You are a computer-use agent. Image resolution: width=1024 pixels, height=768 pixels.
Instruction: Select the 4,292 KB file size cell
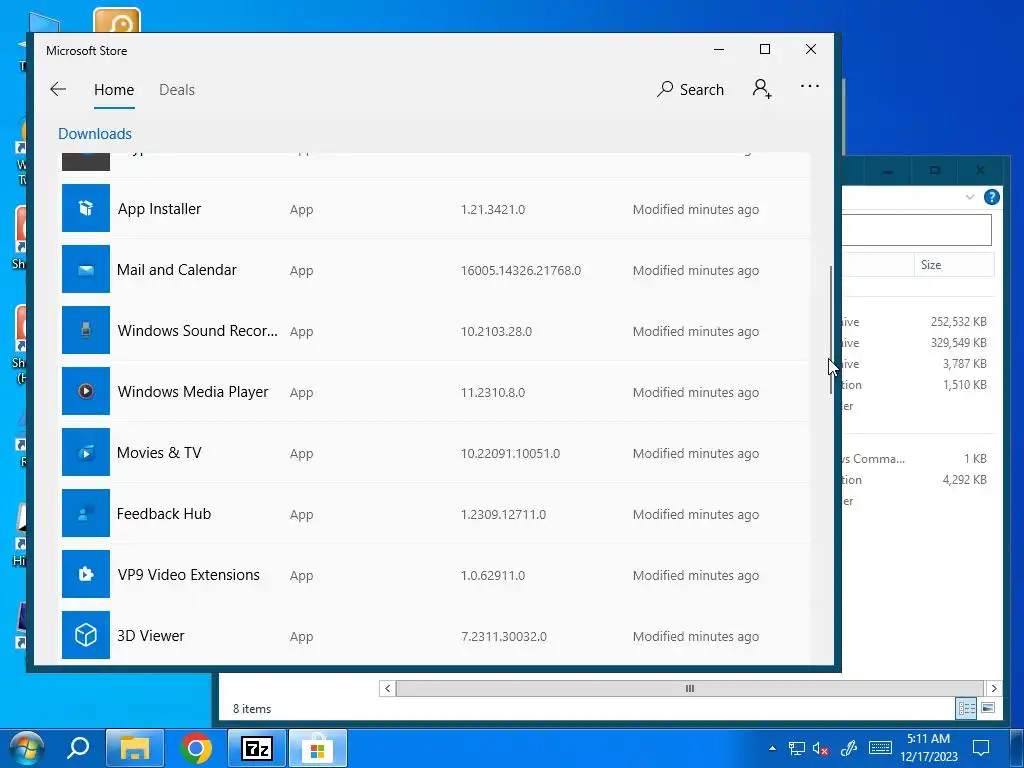(964, 479)
